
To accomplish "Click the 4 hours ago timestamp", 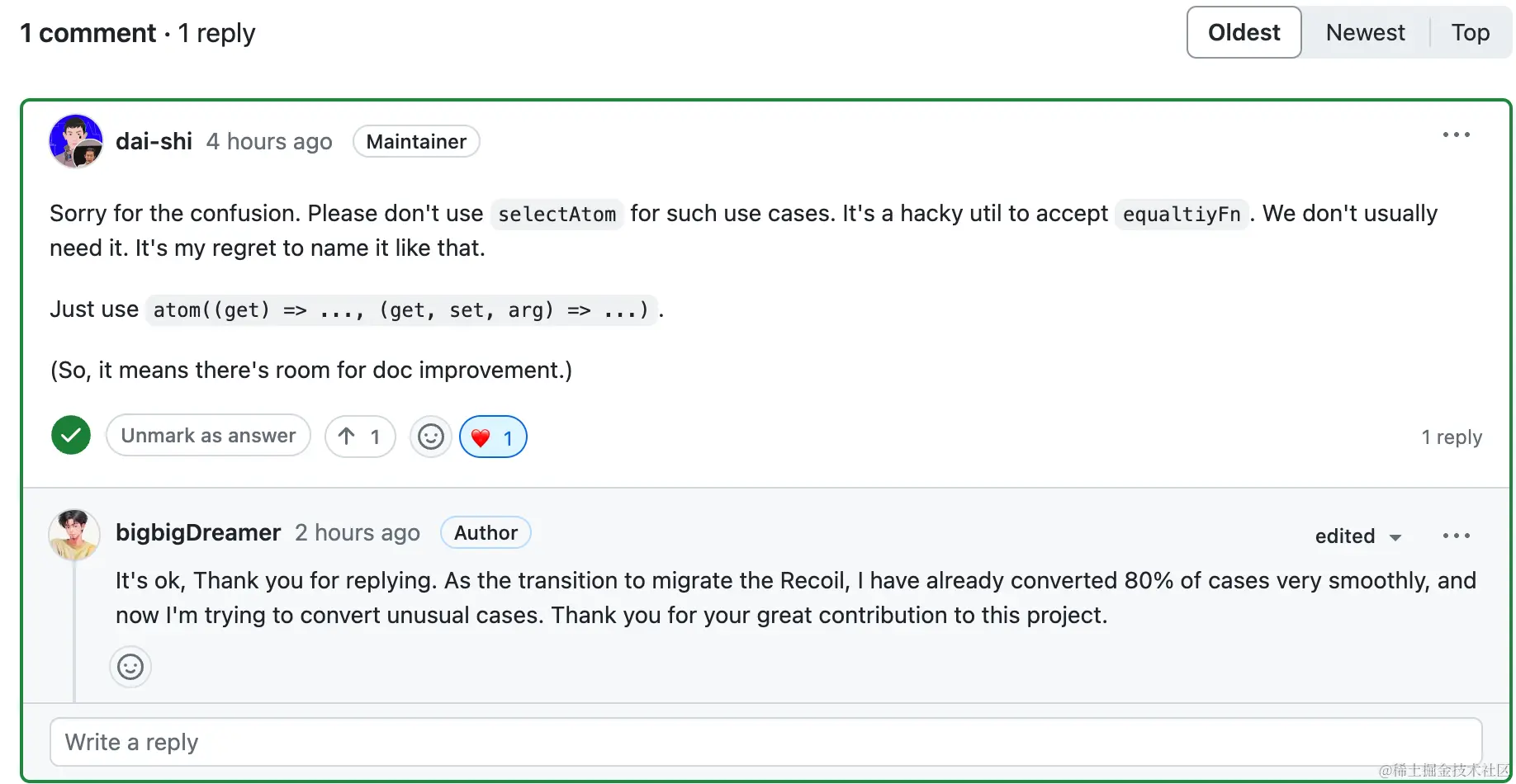I will point(269,142).
